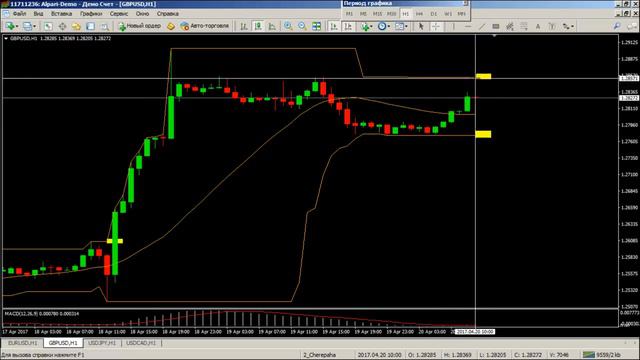Expand the indicators dropdown arrow

(371, 26)
